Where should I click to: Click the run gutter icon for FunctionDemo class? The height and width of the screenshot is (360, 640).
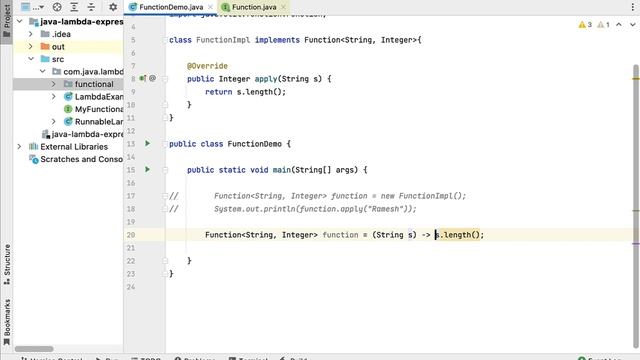147,144
